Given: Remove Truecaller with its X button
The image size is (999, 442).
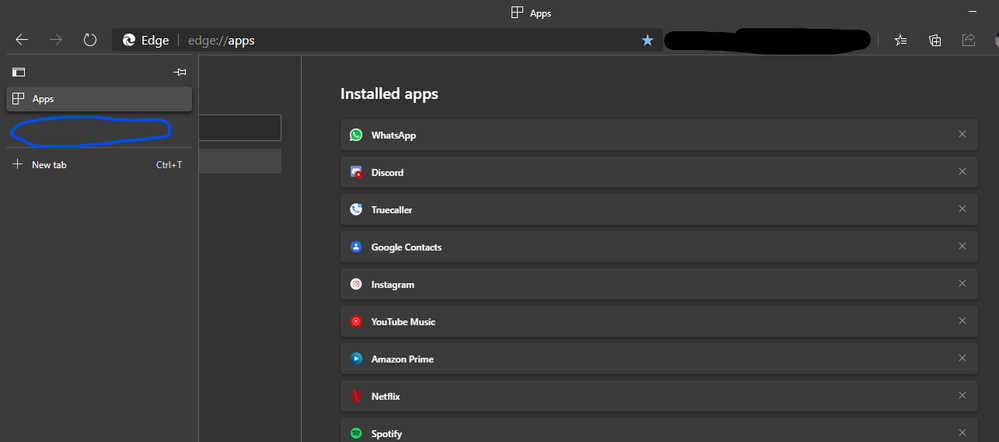Looking at the screenshot, I should click(x=962, y=208).
